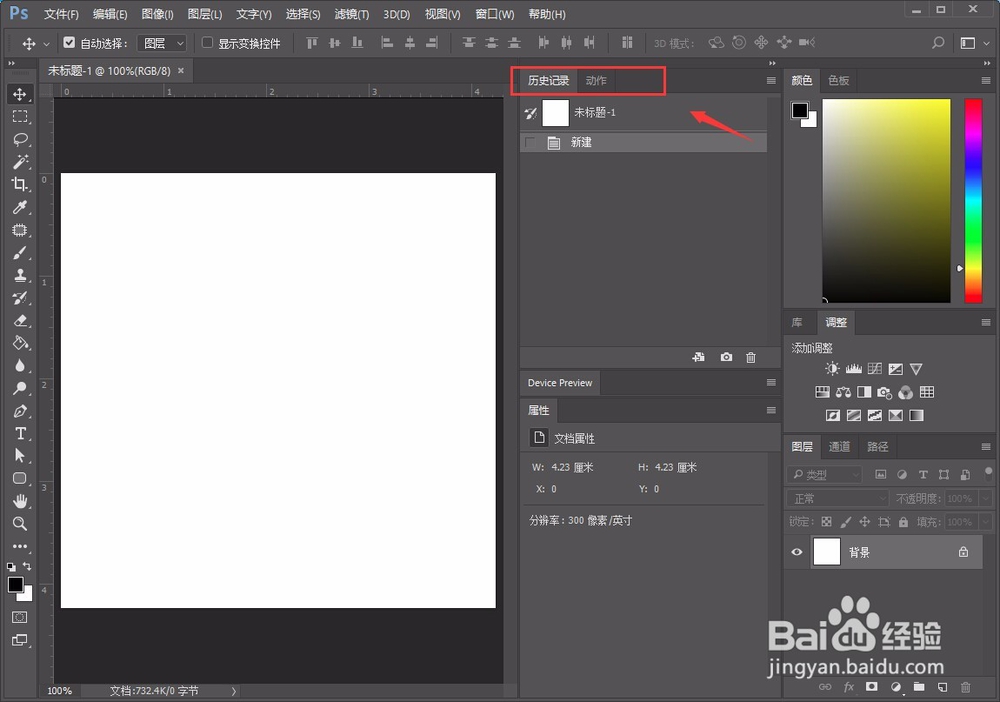Add Brightness/Contrast adjustment
The image size is (1000, 702).
pos(832,369)
